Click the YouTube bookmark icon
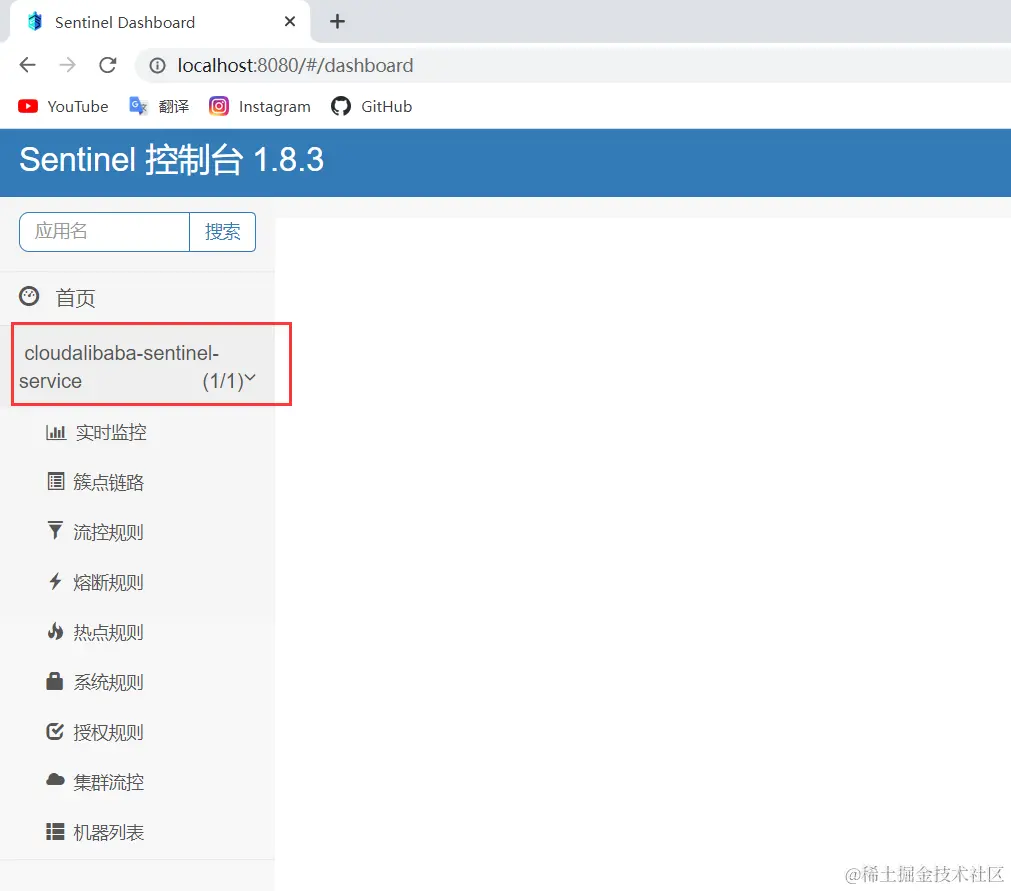Viewport: 1011px width, 891px height. pos(28,106)
